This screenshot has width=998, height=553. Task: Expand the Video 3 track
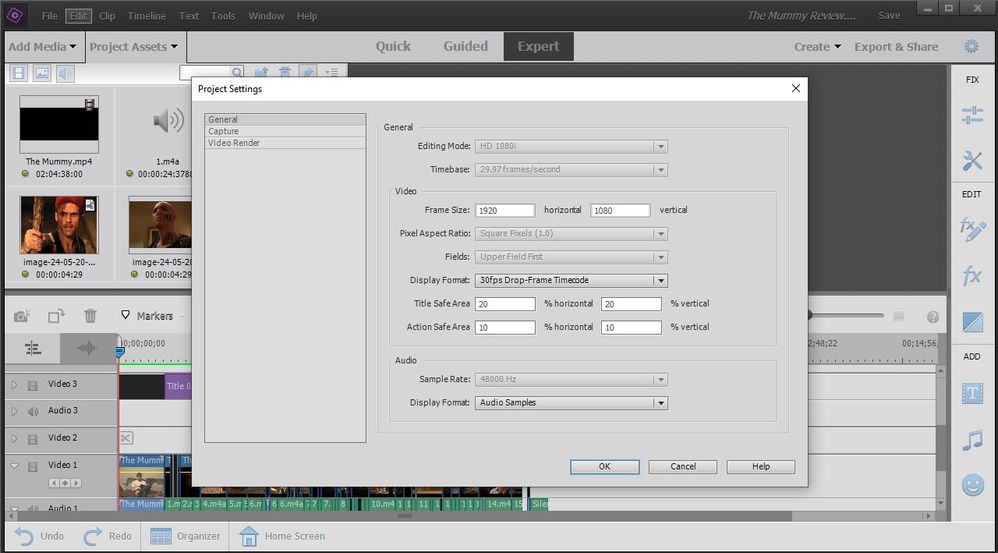coord(14,384)
